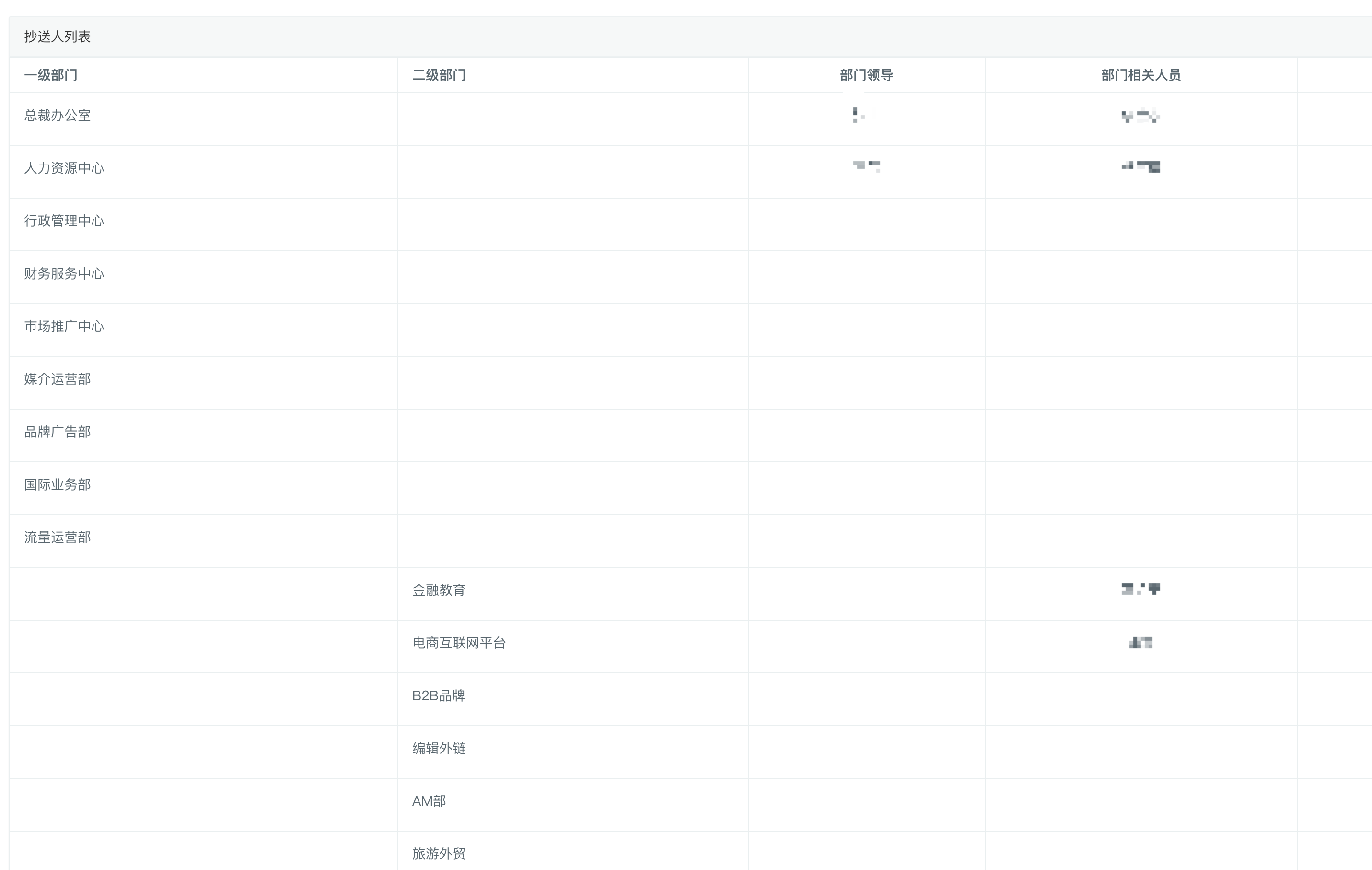The width and height of the screenshot is (1372, 870).
Task: Click the blurred related staff for 总裁办公室
Action: (x=1140, y=116)
